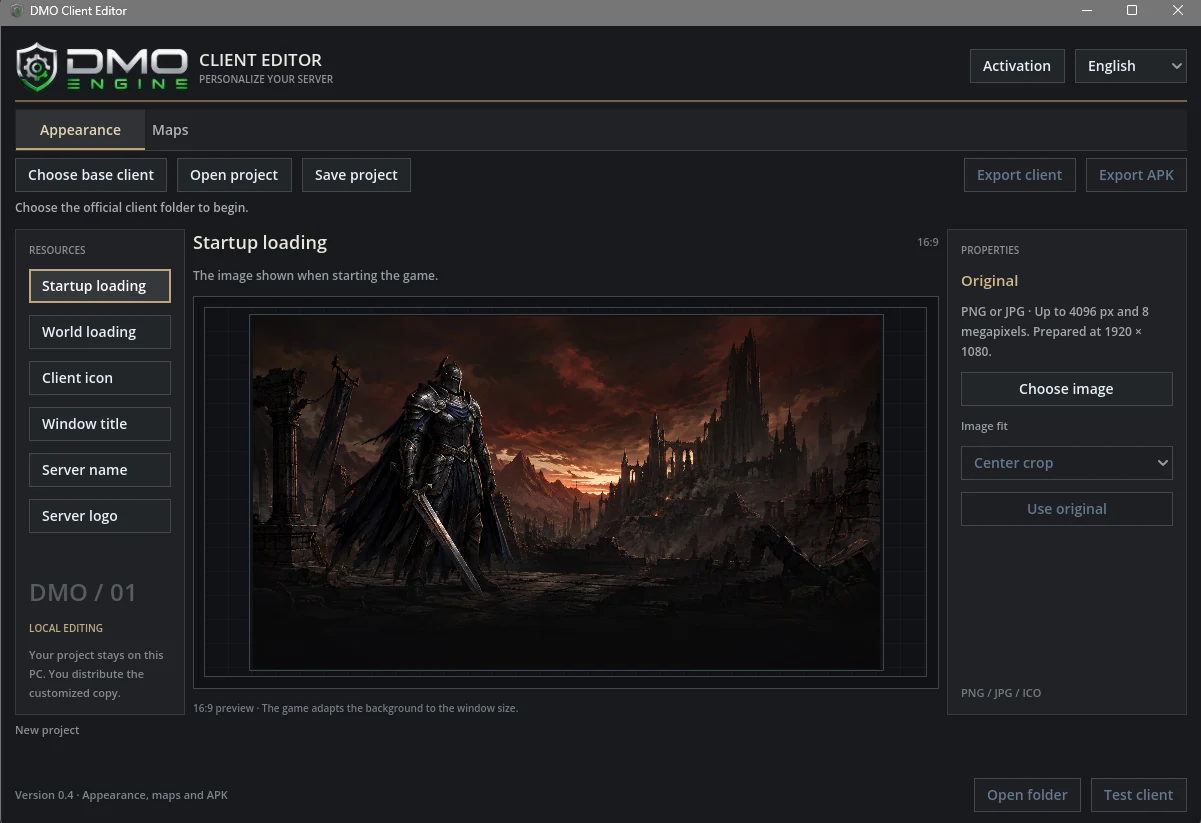Click the 16:9 aspect ratio label

click(x=928, y=242)
